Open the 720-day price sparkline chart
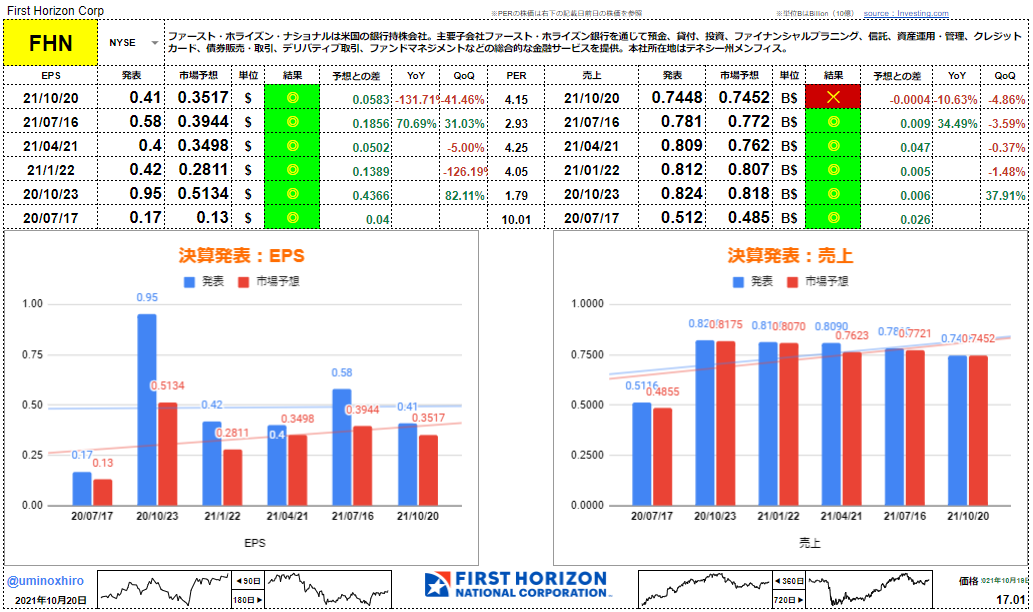The width and height of the screenshot is (1033, 612). click(870, 589)
